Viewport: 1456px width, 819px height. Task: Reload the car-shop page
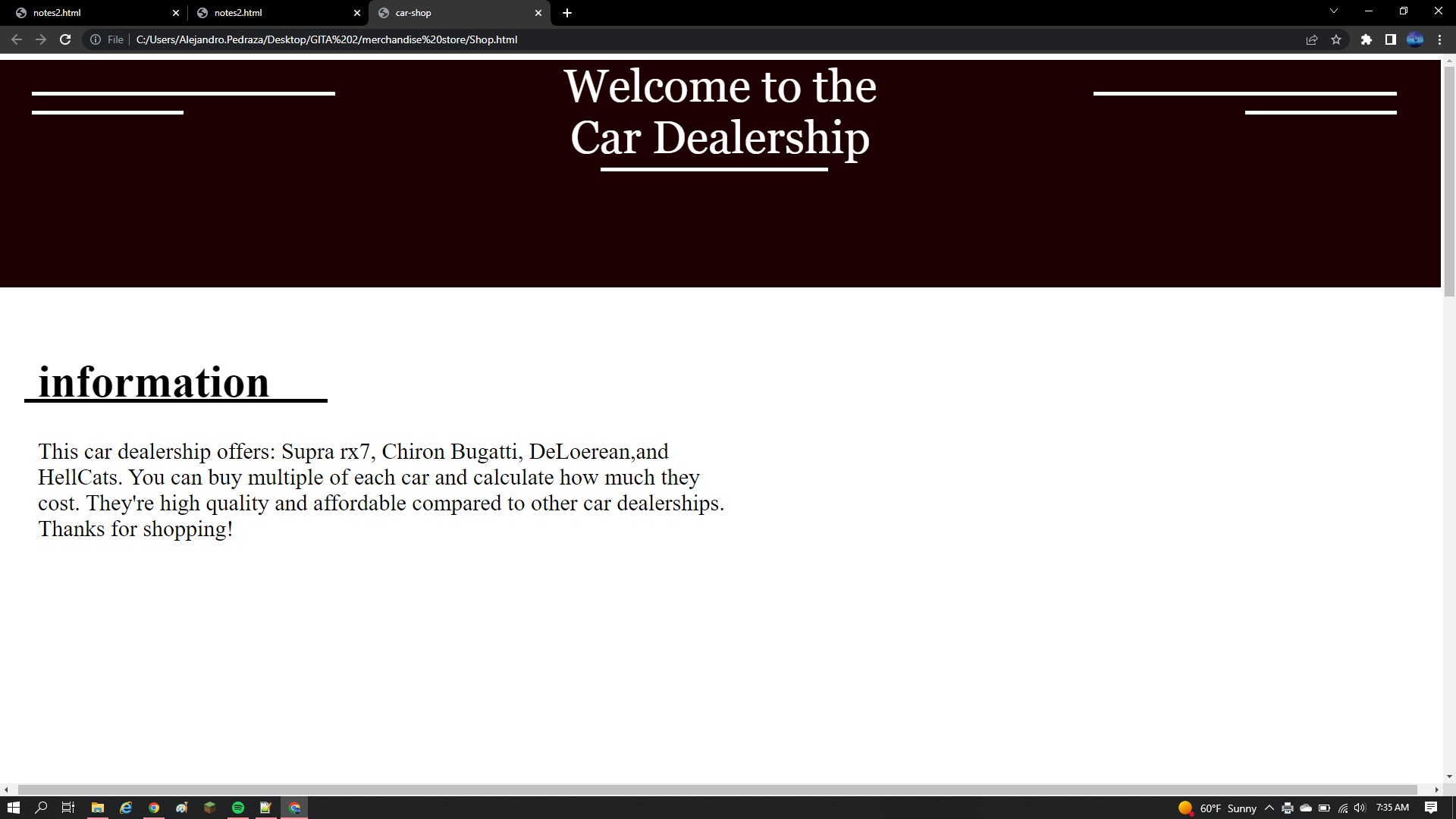[x=65, y=39]
